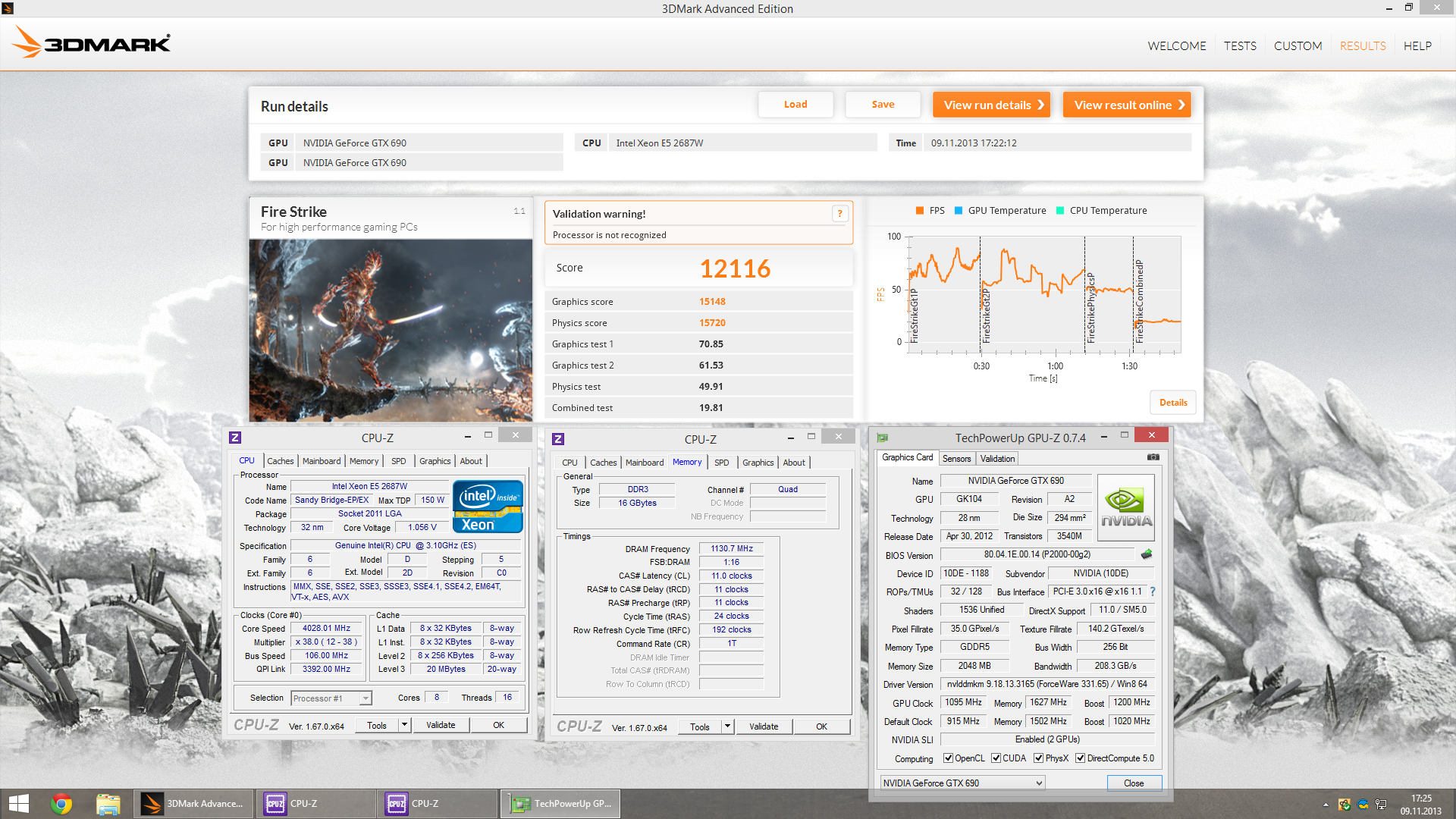1456x819 pixels.
Task: Click the GPU-Z screenshot camera icon
Action: [1153, 457]
